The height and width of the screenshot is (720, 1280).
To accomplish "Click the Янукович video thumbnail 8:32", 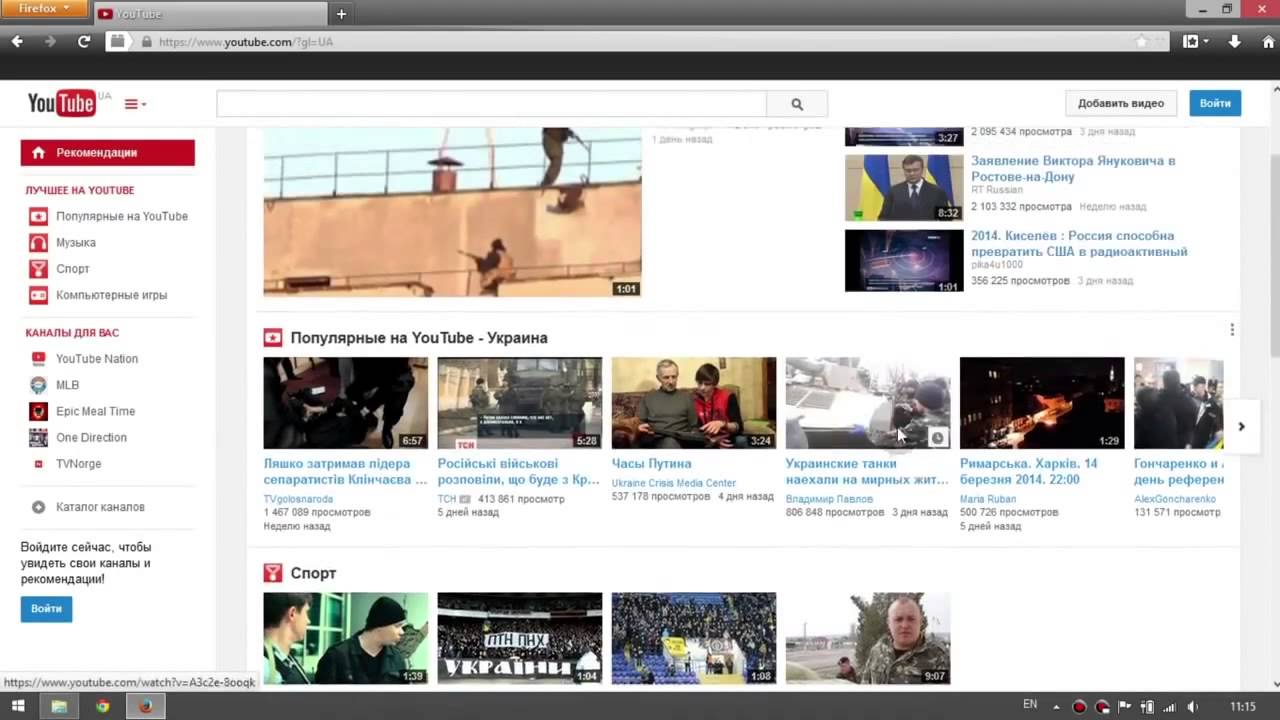I will tap(904, 187).
